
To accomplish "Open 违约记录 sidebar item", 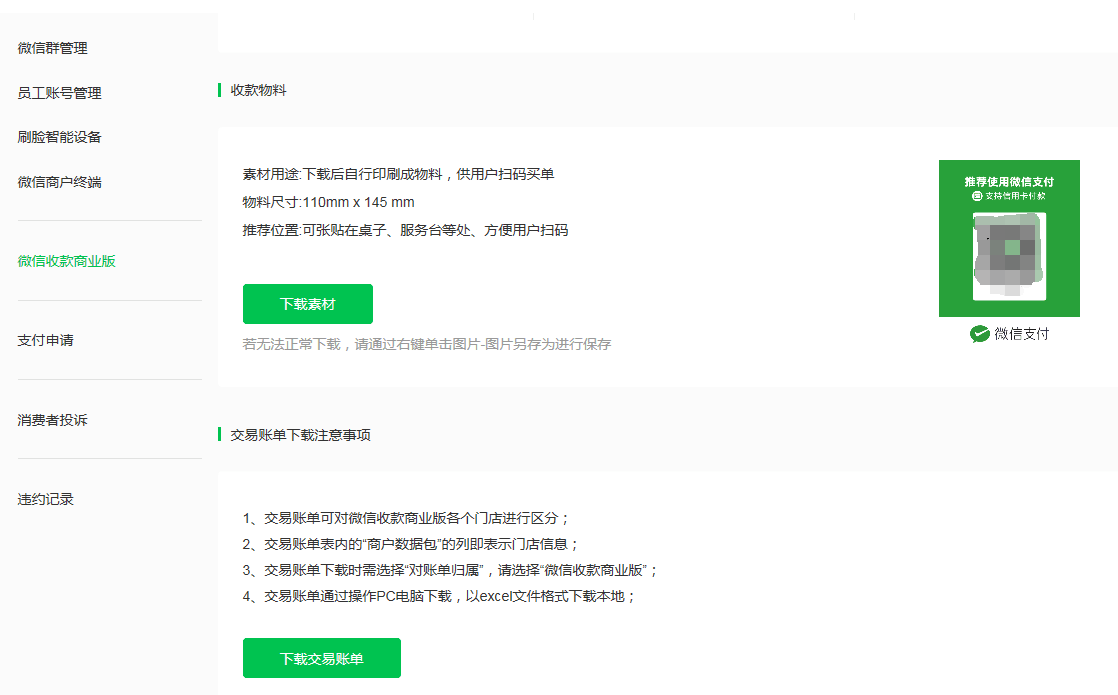I will pyautogui.click(x=46, y=499).
